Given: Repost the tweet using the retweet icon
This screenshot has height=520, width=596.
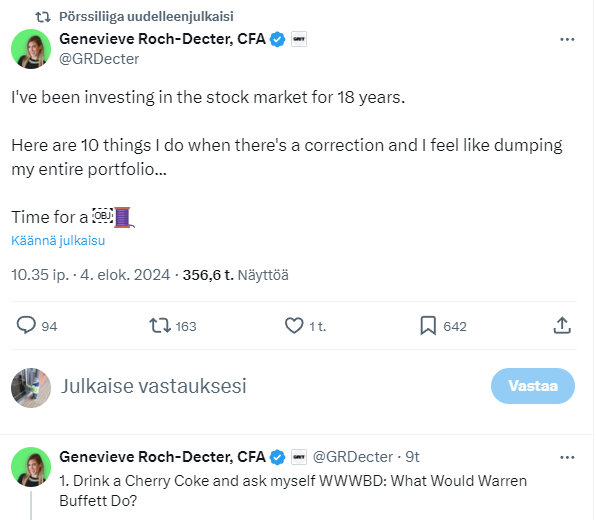Looking at the screenshot, I should point(160,326).
